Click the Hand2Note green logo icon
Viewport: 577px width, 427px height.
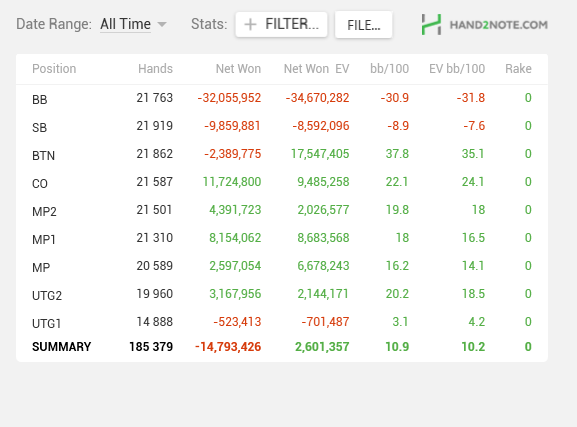(431, 25)
